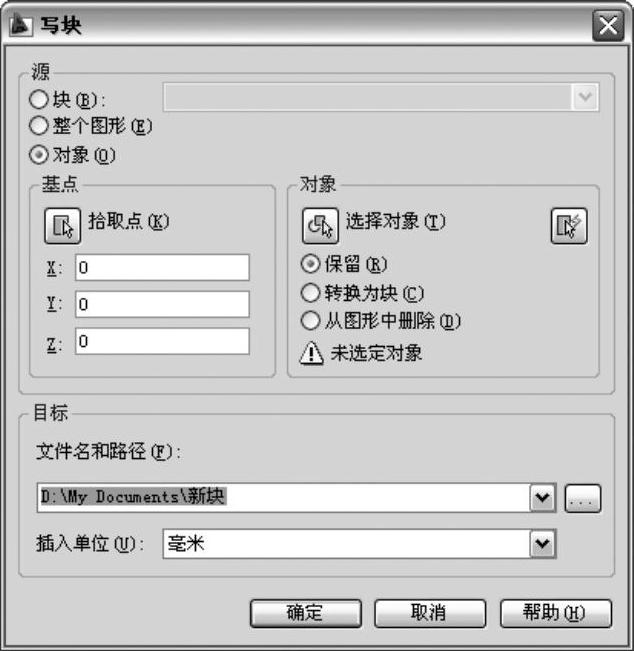Viewport: 634px width, 651px height.
Task: Click the warning icon beside 未选定对象
Action: pyautogui.click(x=311, y=353)
